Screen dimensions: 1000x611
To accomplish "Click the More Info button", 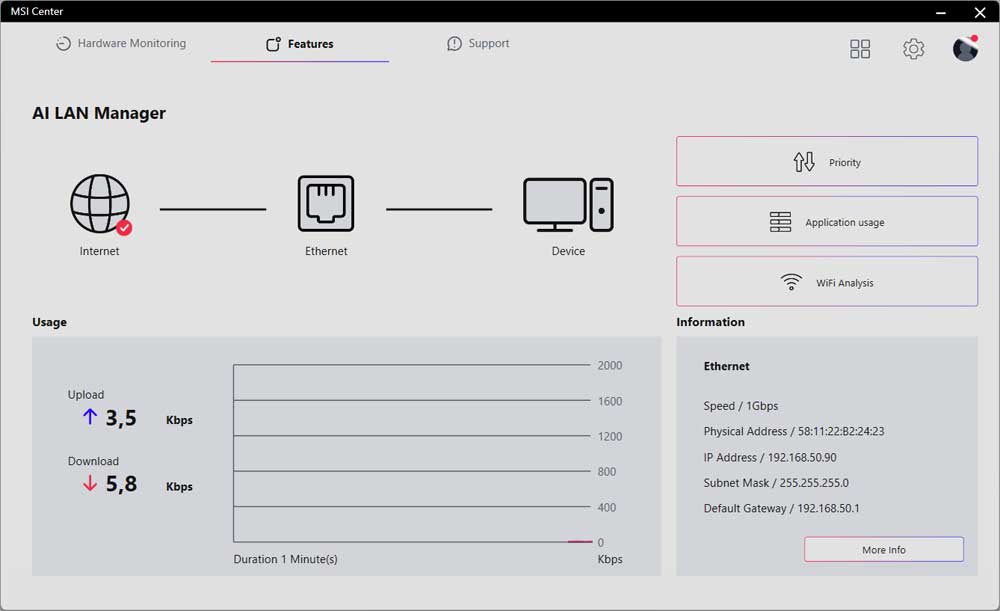I will tap(884, 550).
